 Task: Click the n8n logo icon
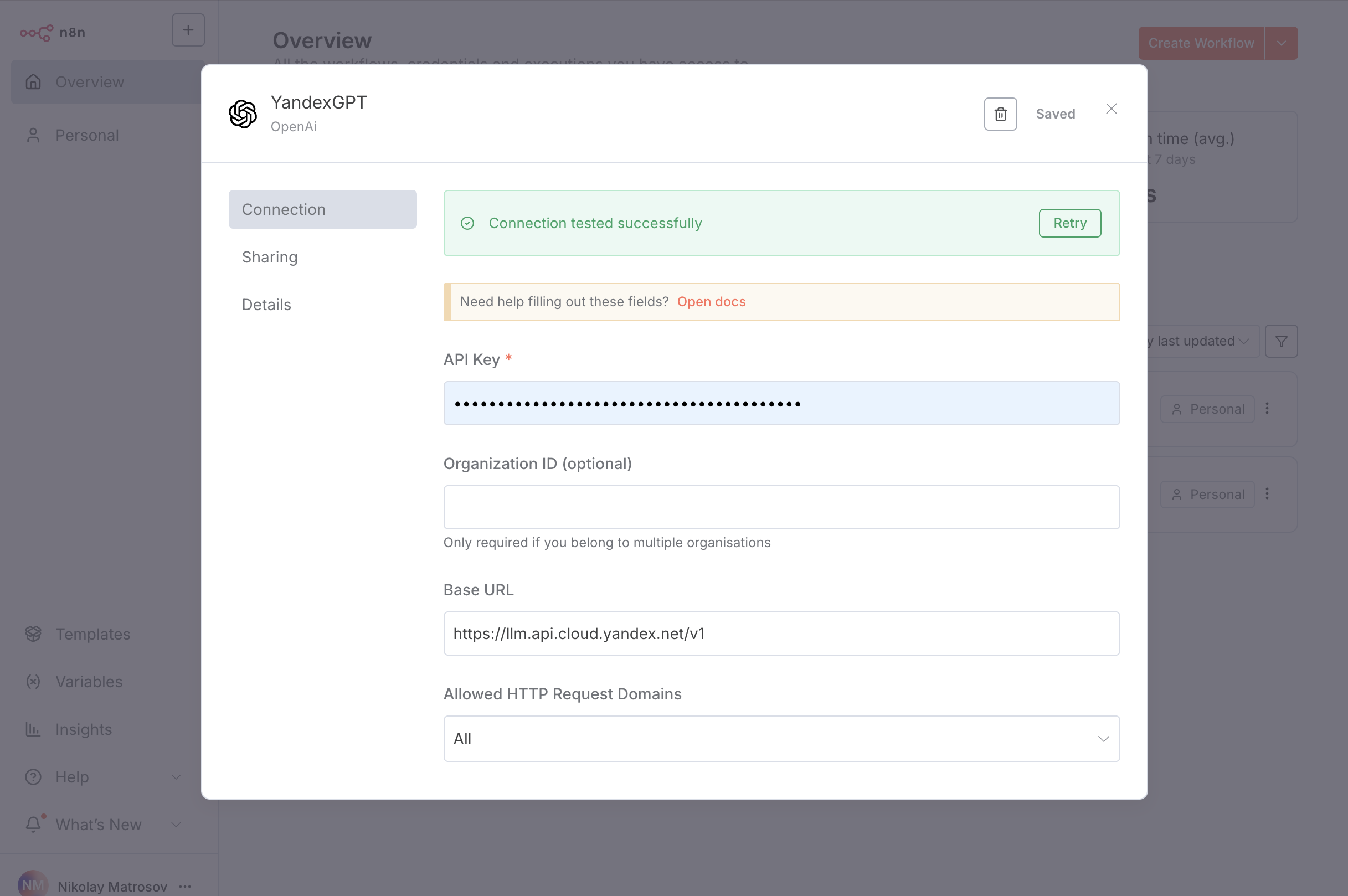[37, 33]
